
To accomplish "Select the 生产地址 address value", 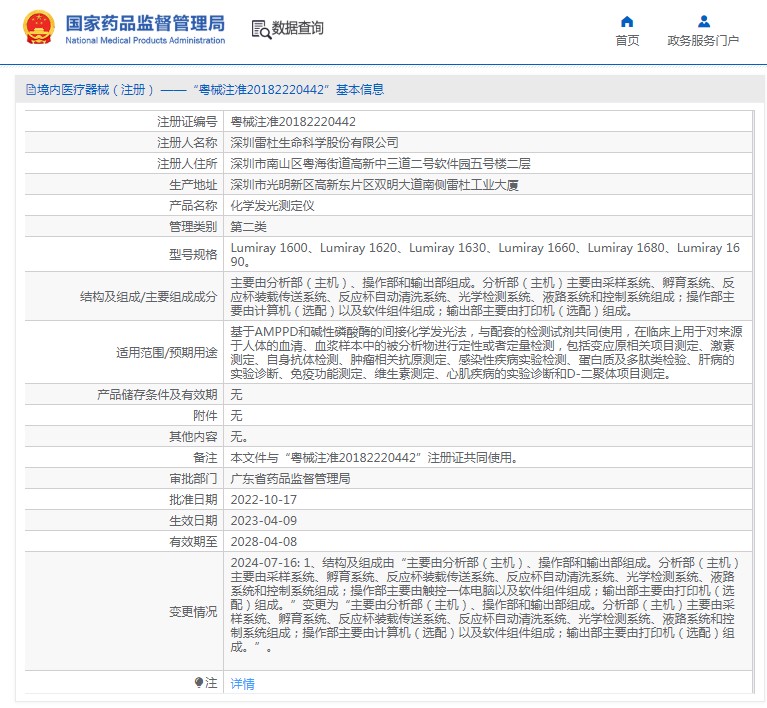I will pyautogui.click(x=374, y=185).
